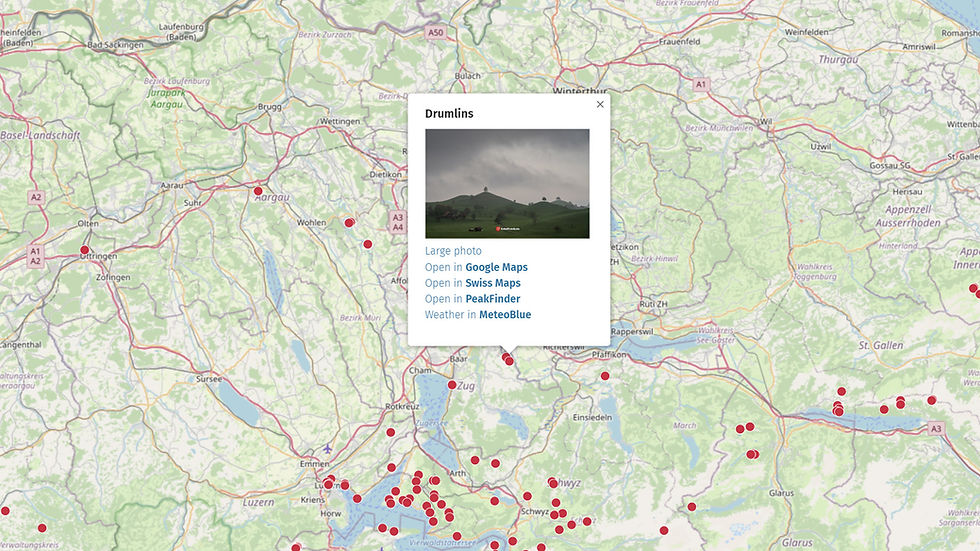Click the Wohlen town label
The height and width of the screenshot is (551, 980).
click(311, 222)
